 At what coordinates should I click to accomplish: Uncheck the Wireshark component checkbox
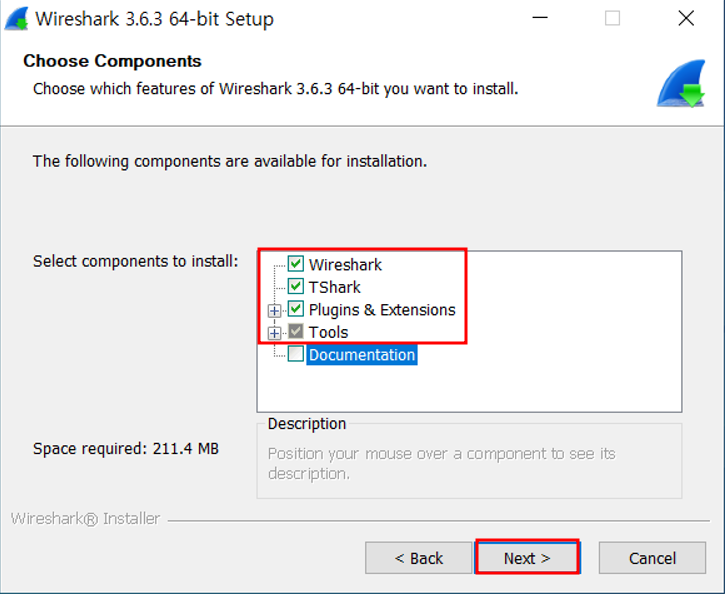tap(295, 263)
